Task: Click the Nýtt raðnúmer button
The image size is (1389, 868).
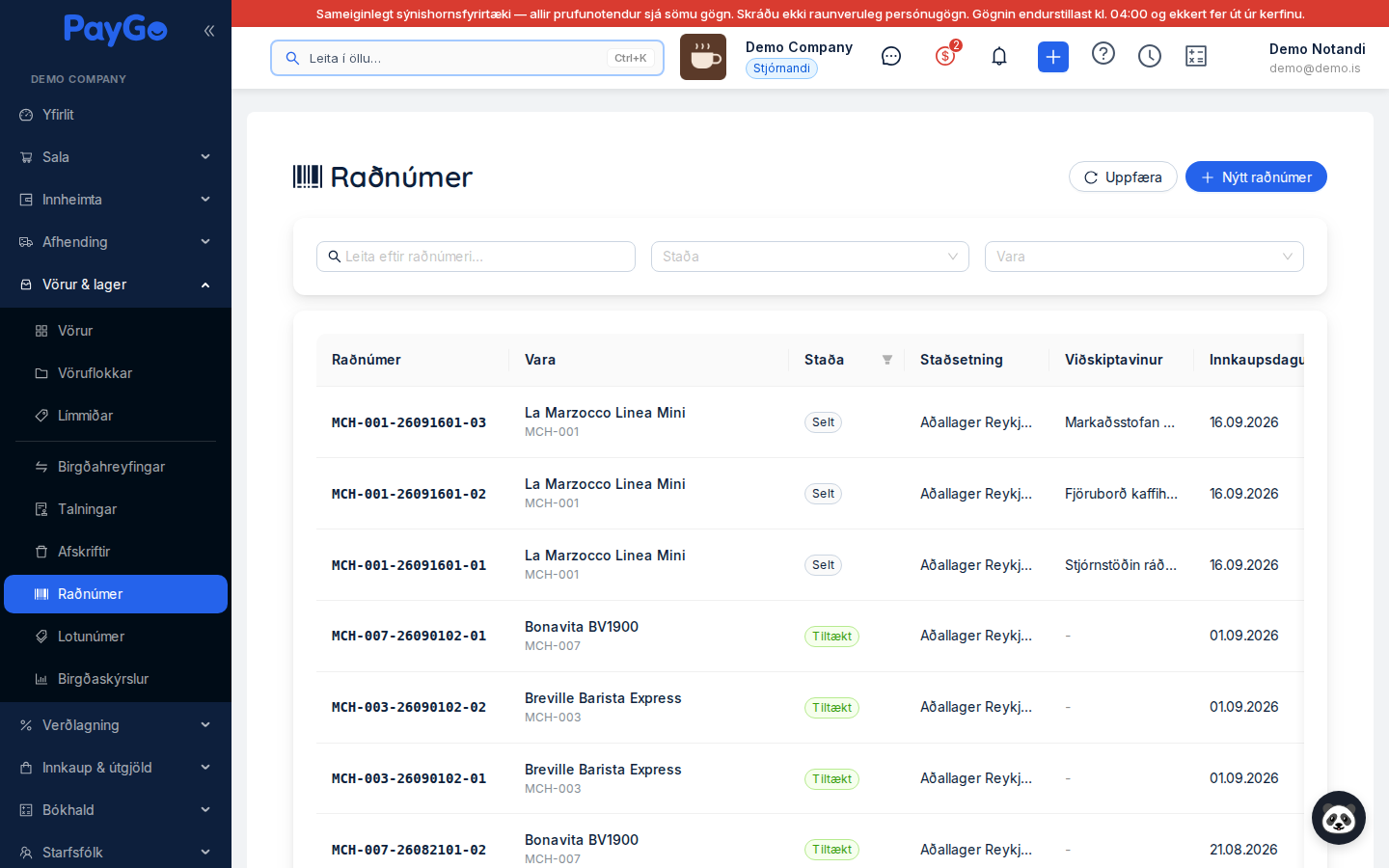Action: pos(1256,176)
